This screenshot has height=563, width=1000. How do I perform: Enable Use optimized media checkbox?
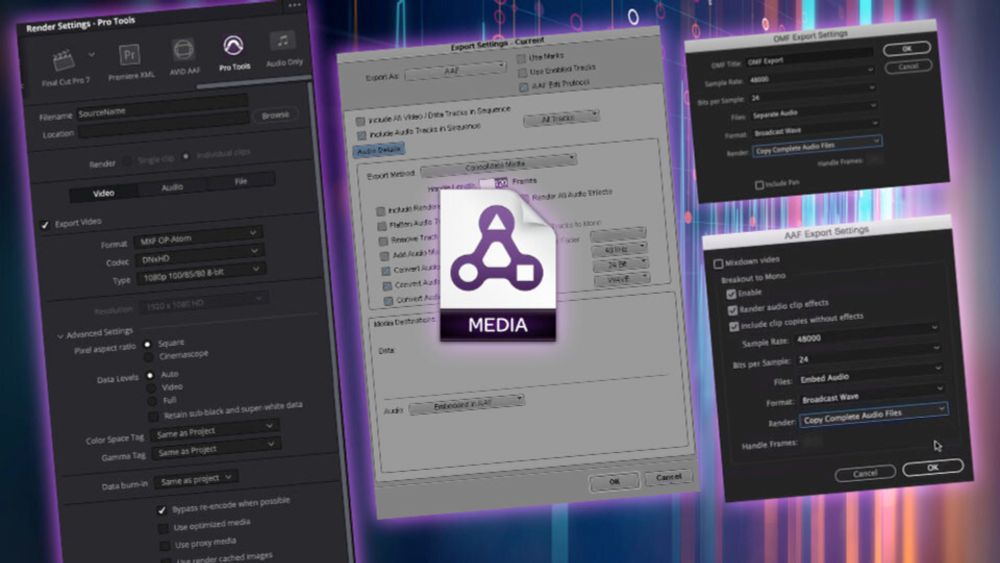163,528
